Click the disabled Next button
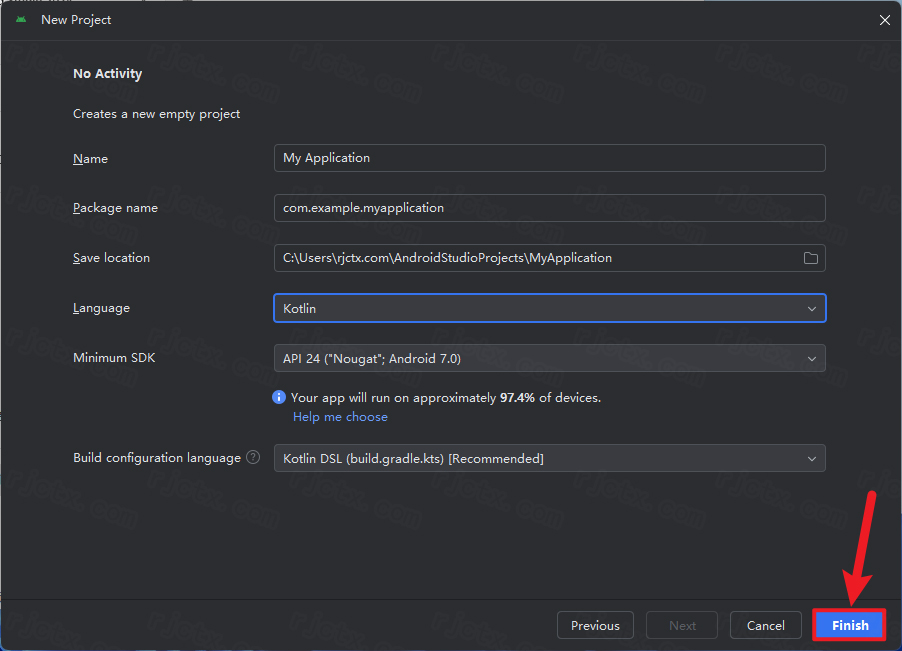This screenshot has height=651, width=902. [682, 625]
